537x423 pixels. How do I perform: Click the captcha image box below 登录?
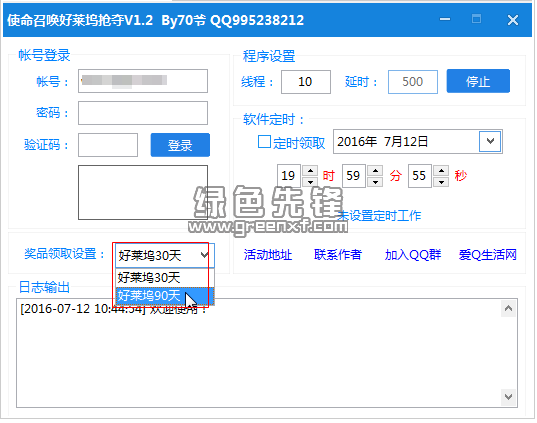pos(143,192)
